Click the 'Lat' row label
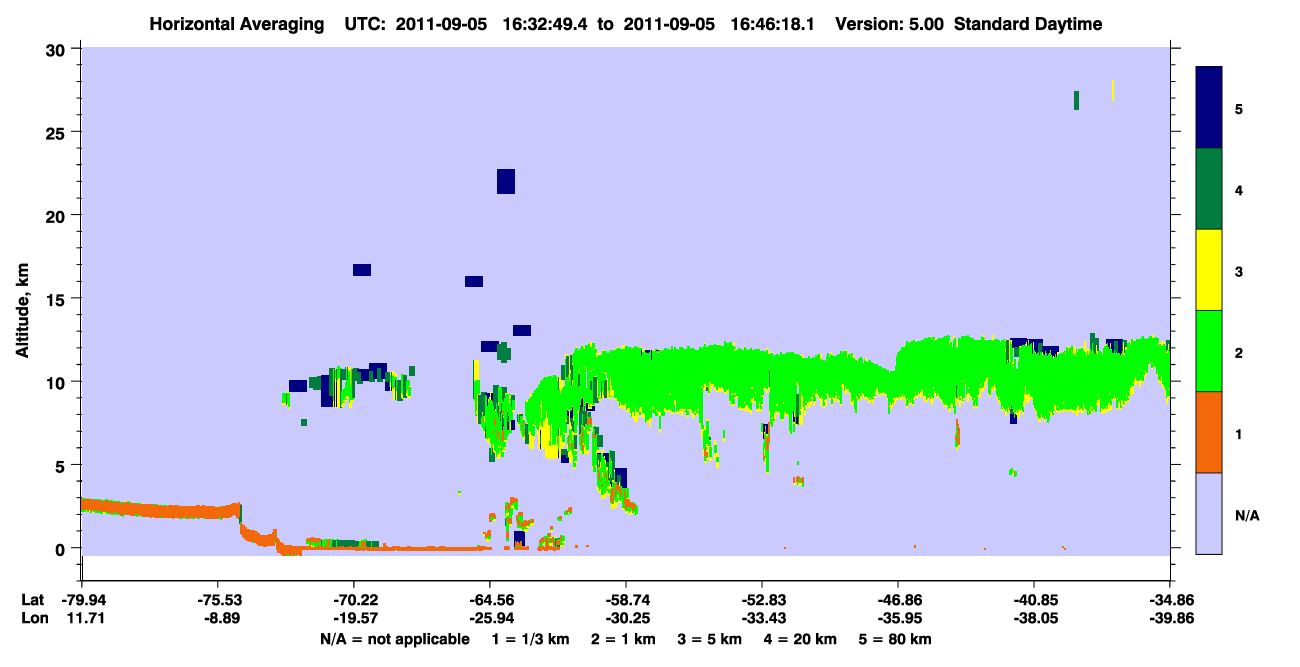The height and width of the screenshot is (667, 1300). coord(32,600)
